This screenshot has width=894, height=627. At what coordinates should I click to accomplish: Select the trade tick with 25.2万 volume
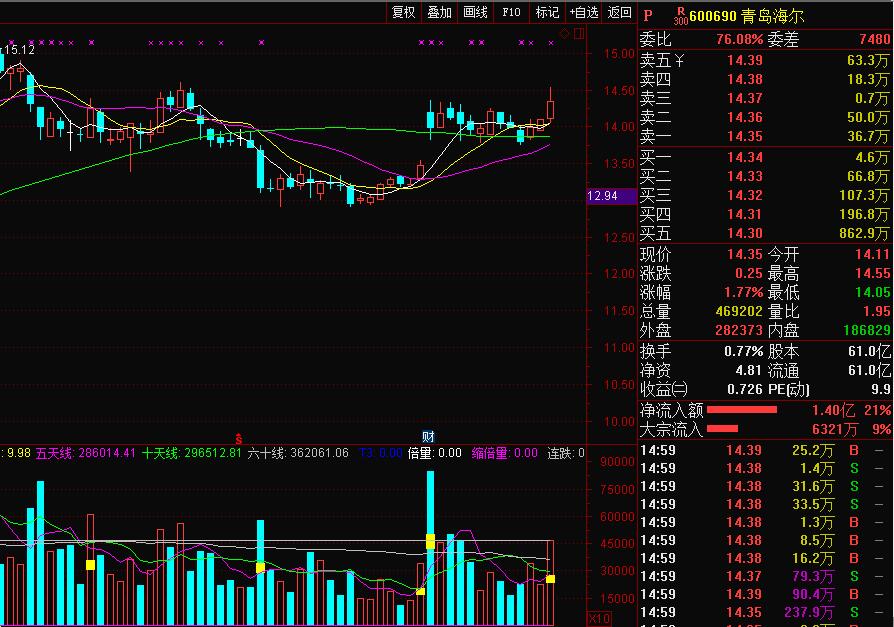765,450
